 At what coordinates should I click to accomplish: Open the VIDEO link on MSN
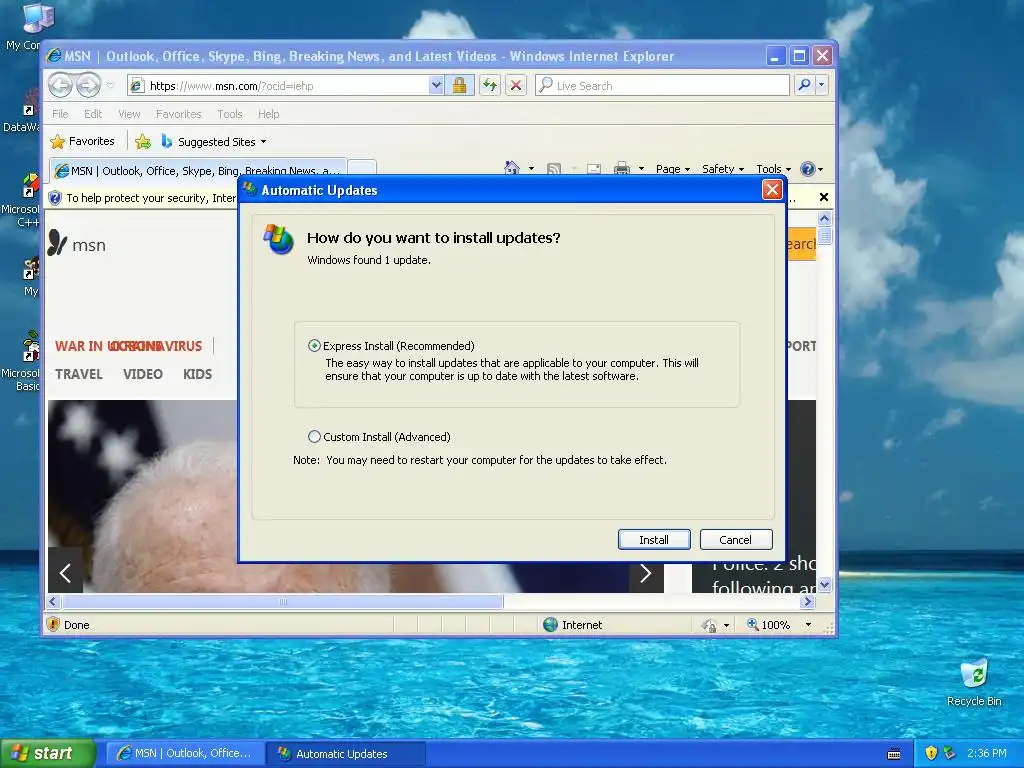pos(142,374)
